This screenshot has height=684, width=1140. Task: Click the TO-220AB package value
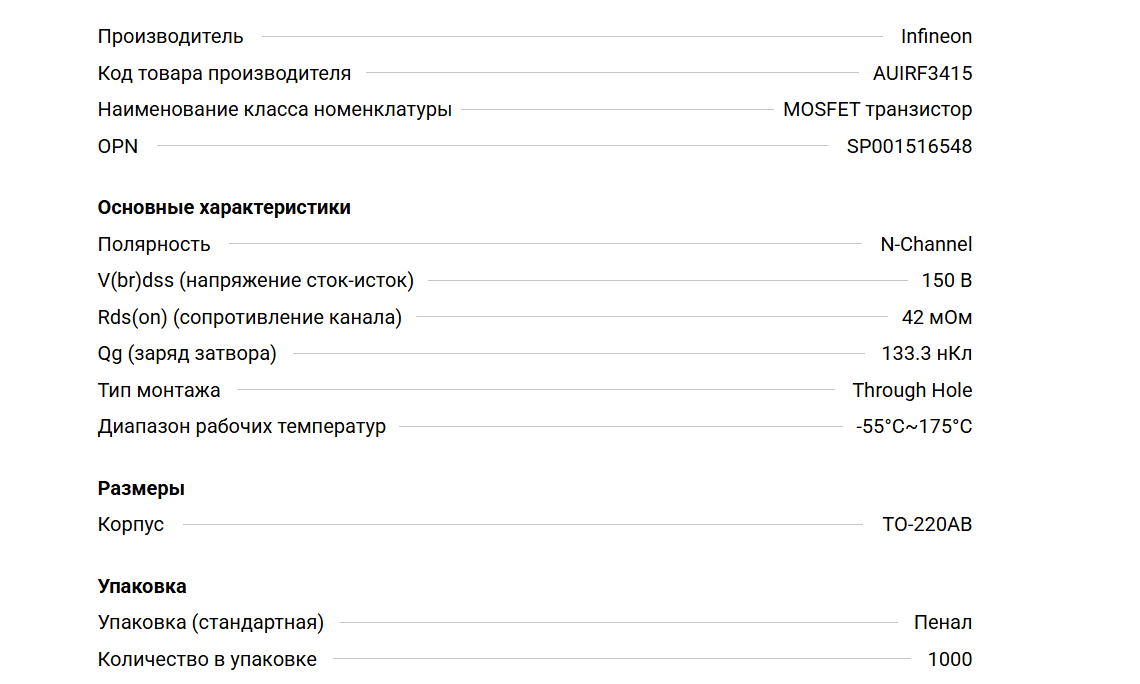(927, 525)
